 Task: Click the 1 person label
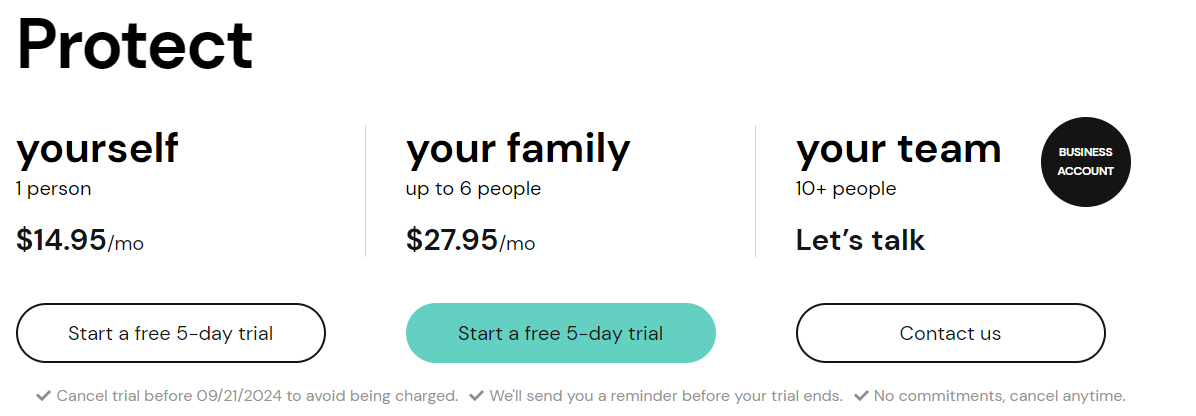pyautogui.click(x=53, y=189)
